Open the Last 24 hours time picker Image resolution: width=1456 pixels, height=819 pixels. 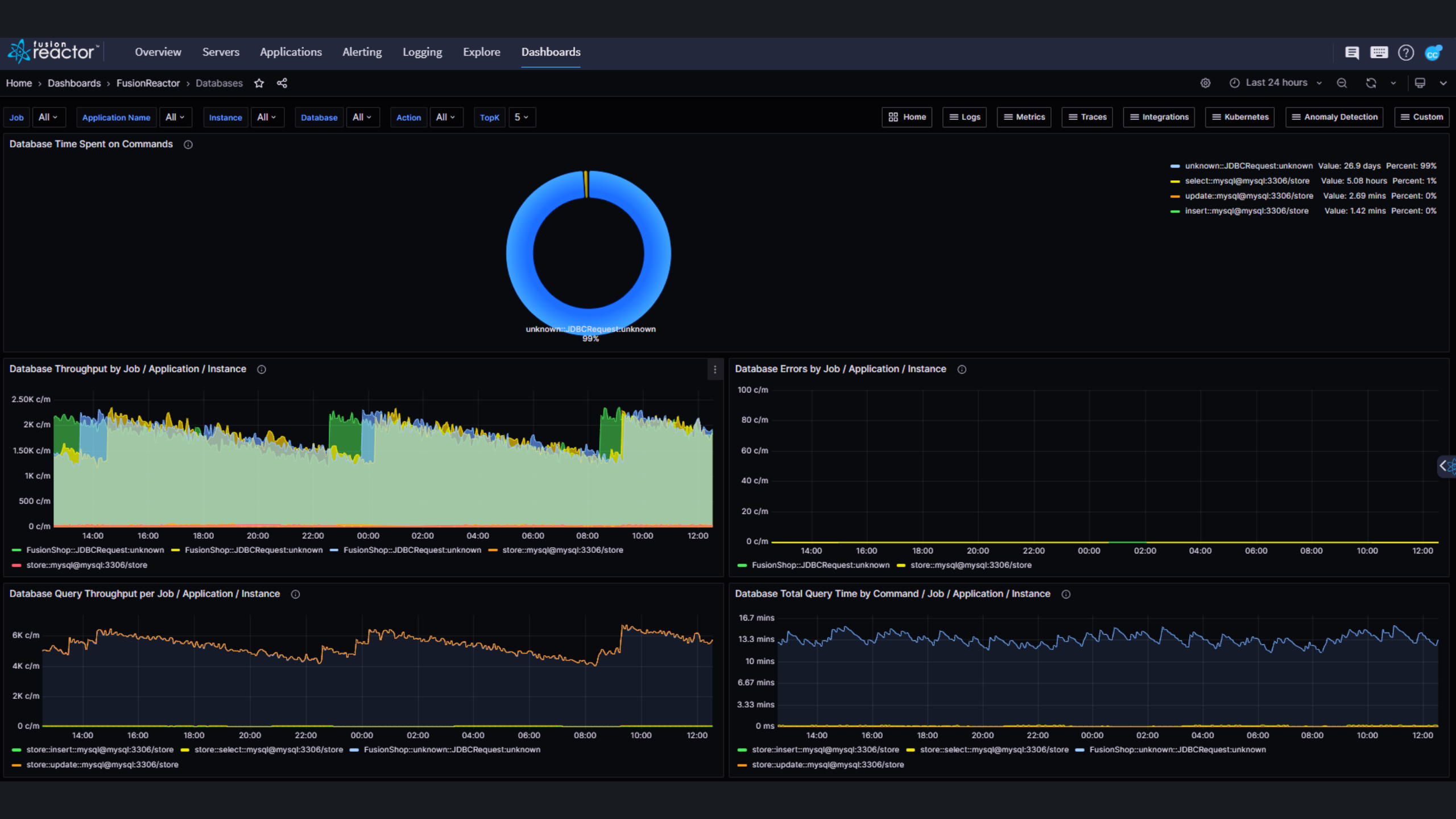1276,82
